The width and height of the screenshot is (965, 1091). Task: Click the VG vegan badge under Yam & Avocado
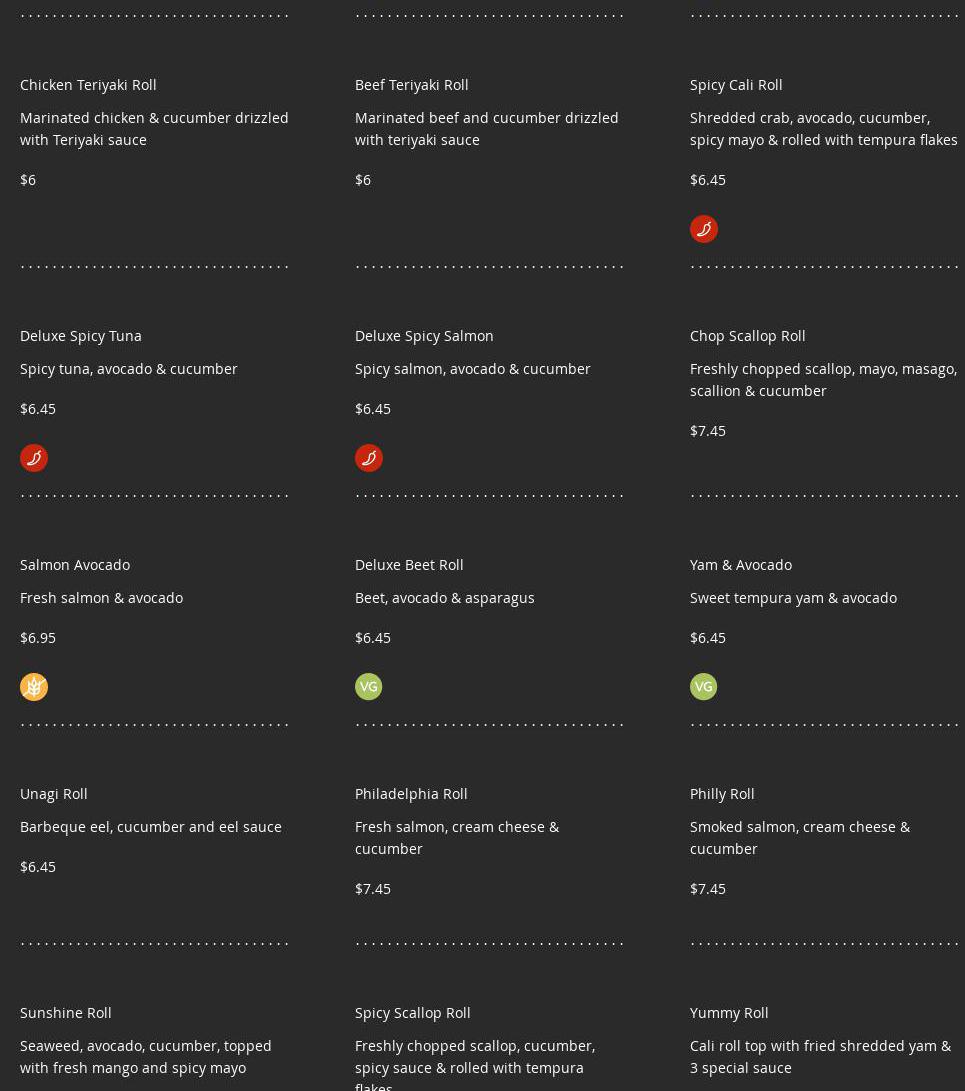(x=703, y=687)
